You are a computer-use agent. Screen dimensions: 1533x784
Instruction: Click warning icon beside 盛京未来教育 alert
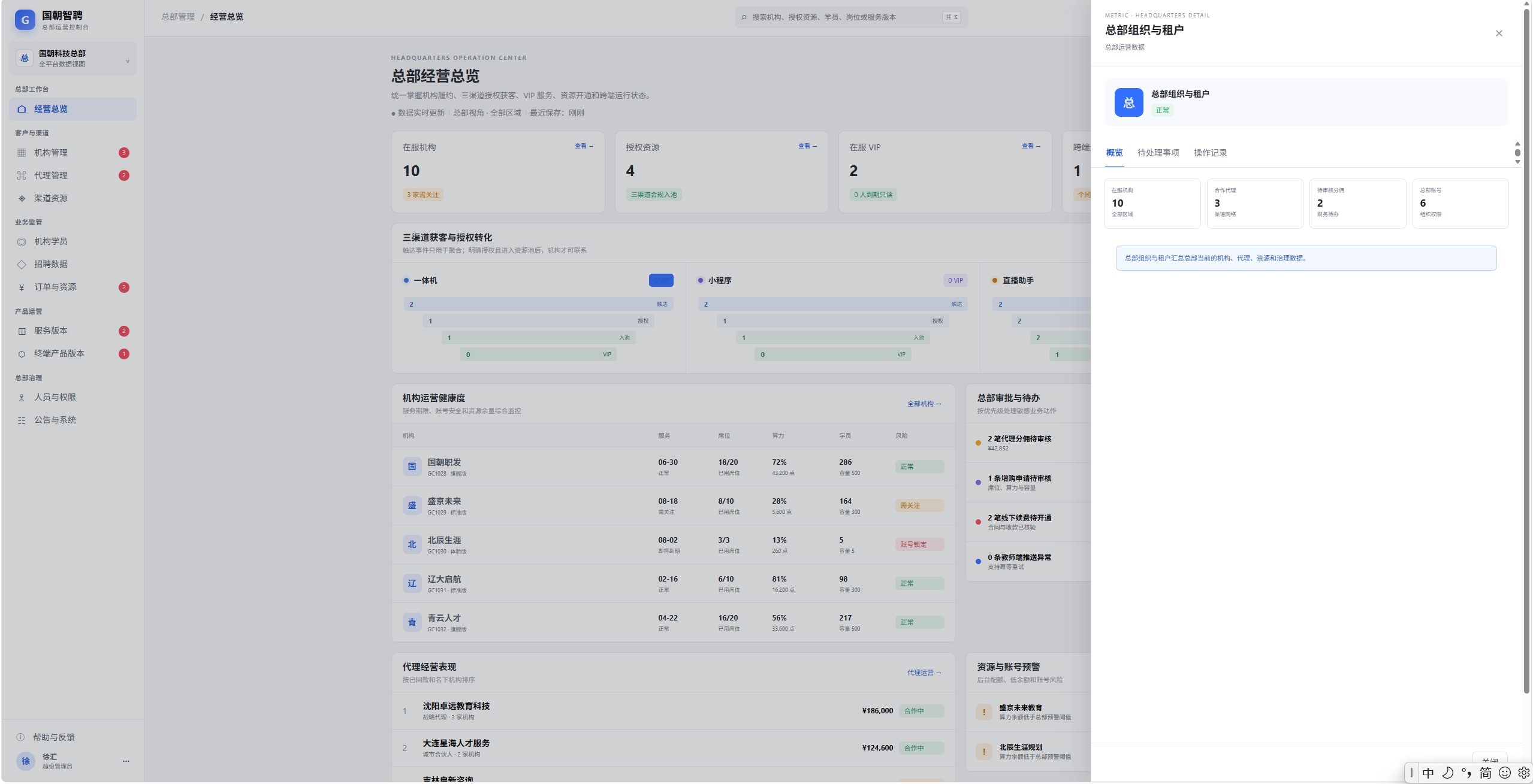coord(983,712)
